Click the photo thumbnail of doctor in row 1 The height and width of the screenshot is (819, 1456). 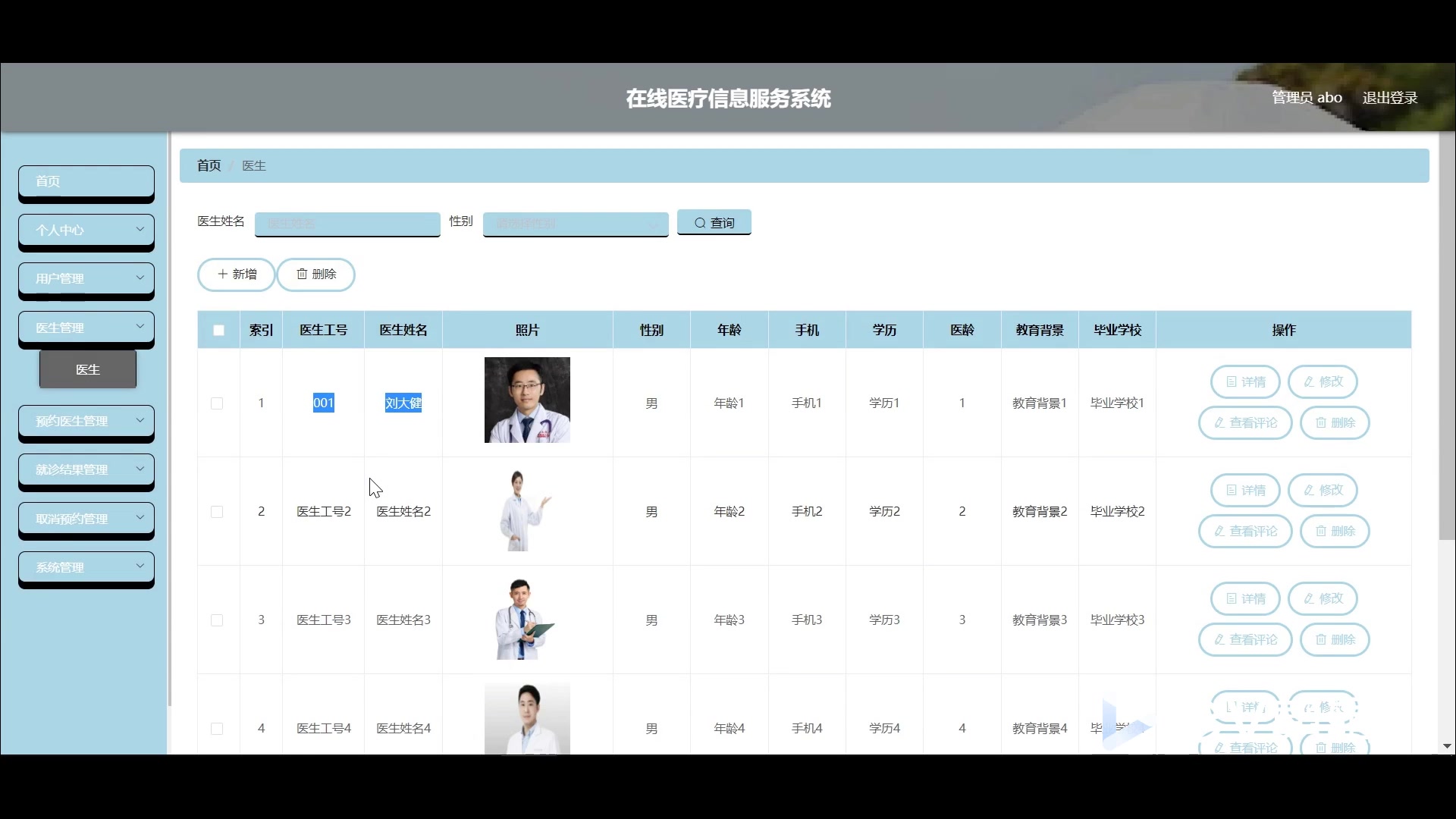526,400
